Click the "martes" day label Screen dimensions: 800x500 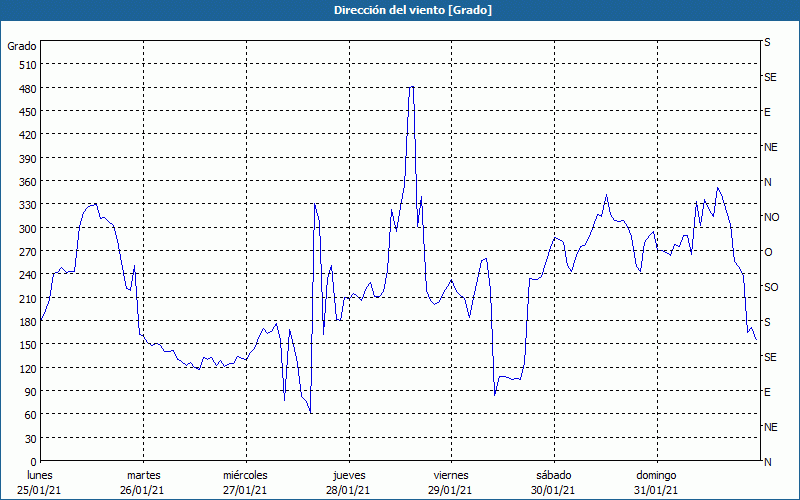point(143,475)
